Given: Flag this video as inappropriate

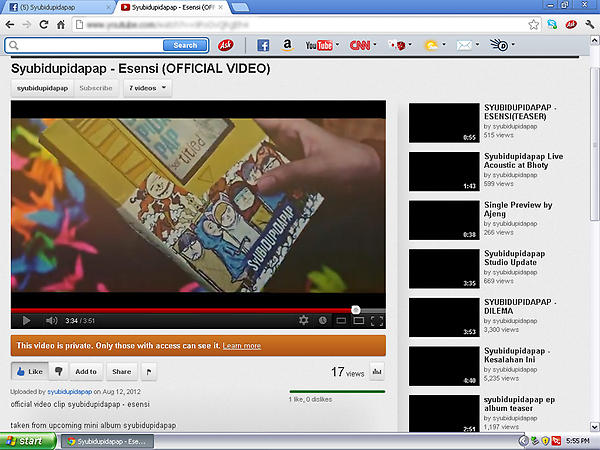Looking at the screenshot, I should coord(149,371).
